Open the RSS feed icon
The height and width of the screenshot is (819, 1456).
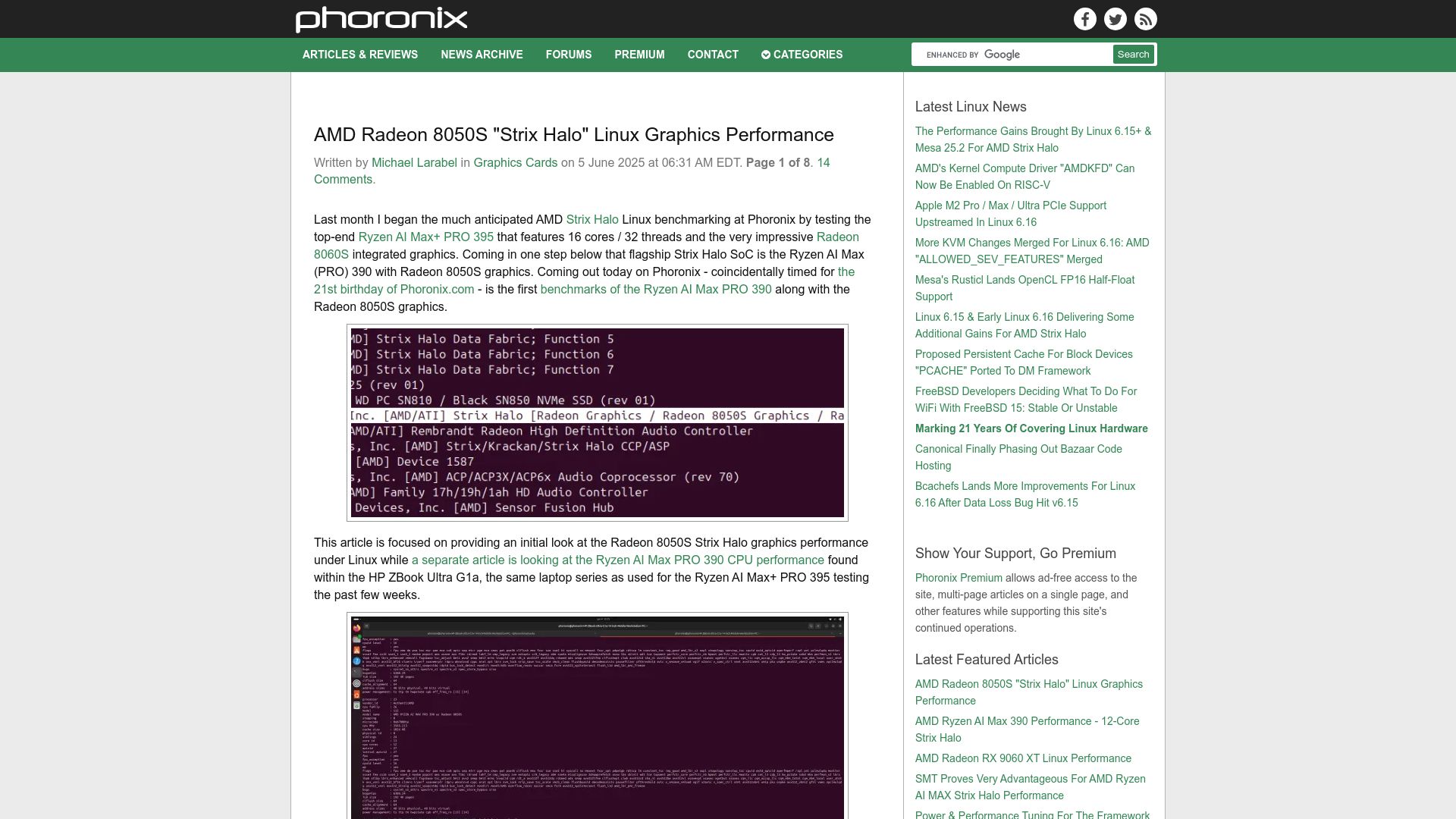[1145, 19]
